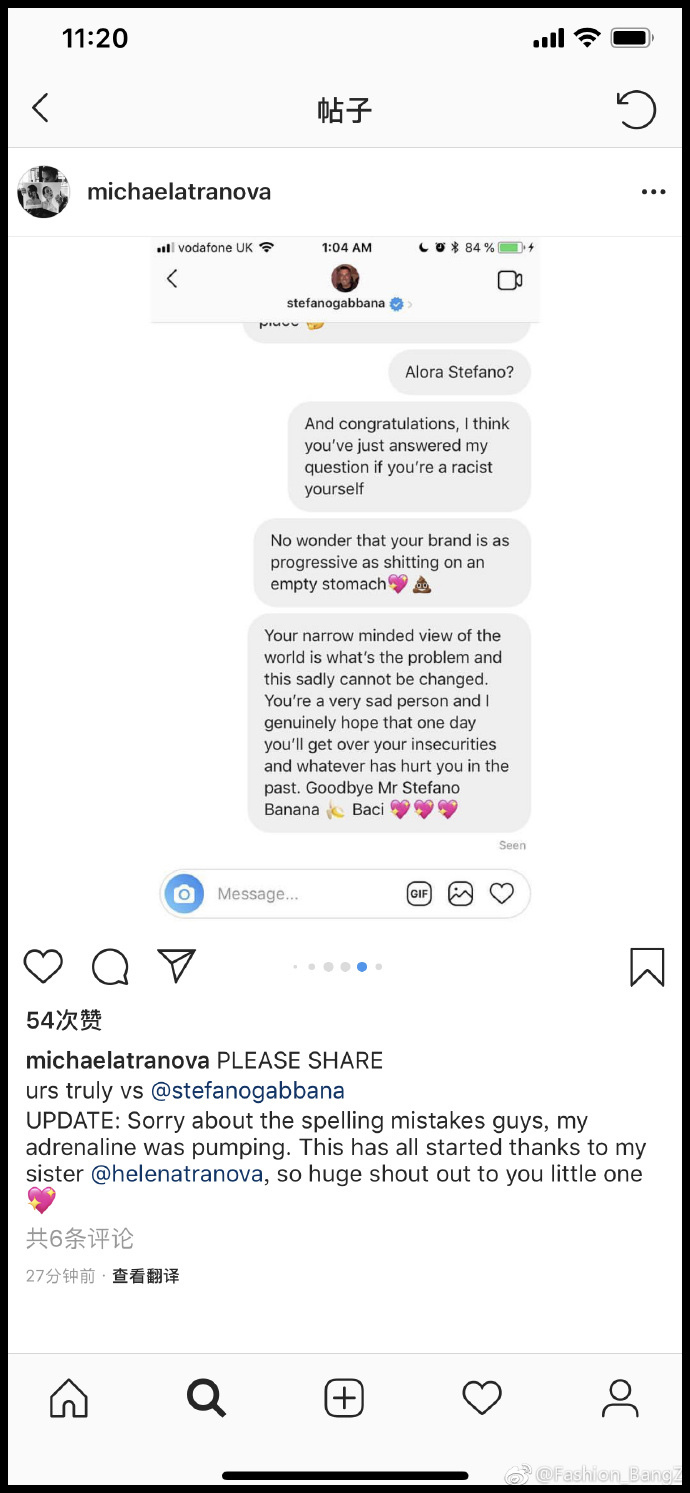
Task: Tap the back arrow in header
Action: coord(40,108)
